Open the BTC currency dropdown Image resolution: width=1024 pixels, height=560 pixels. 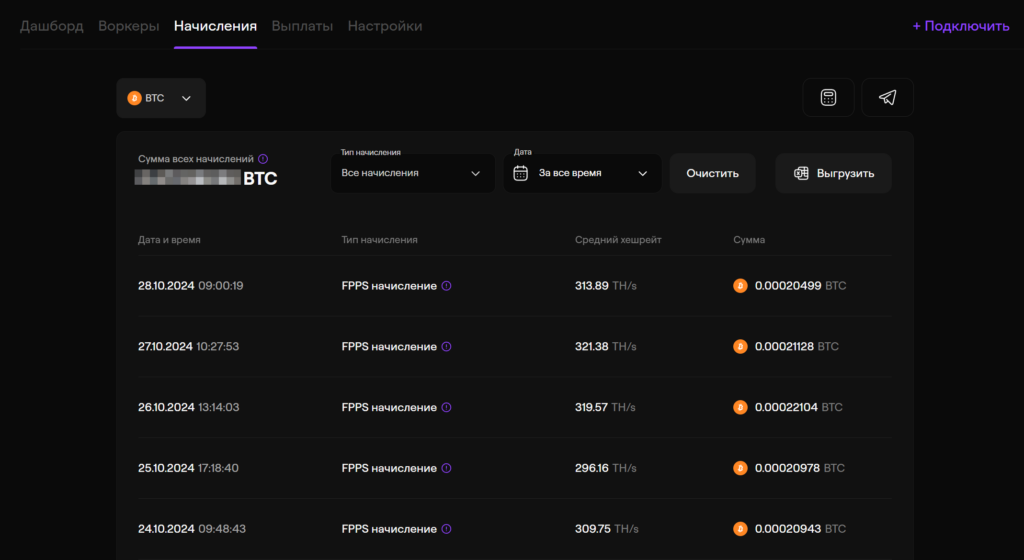[x=161, y=98]
